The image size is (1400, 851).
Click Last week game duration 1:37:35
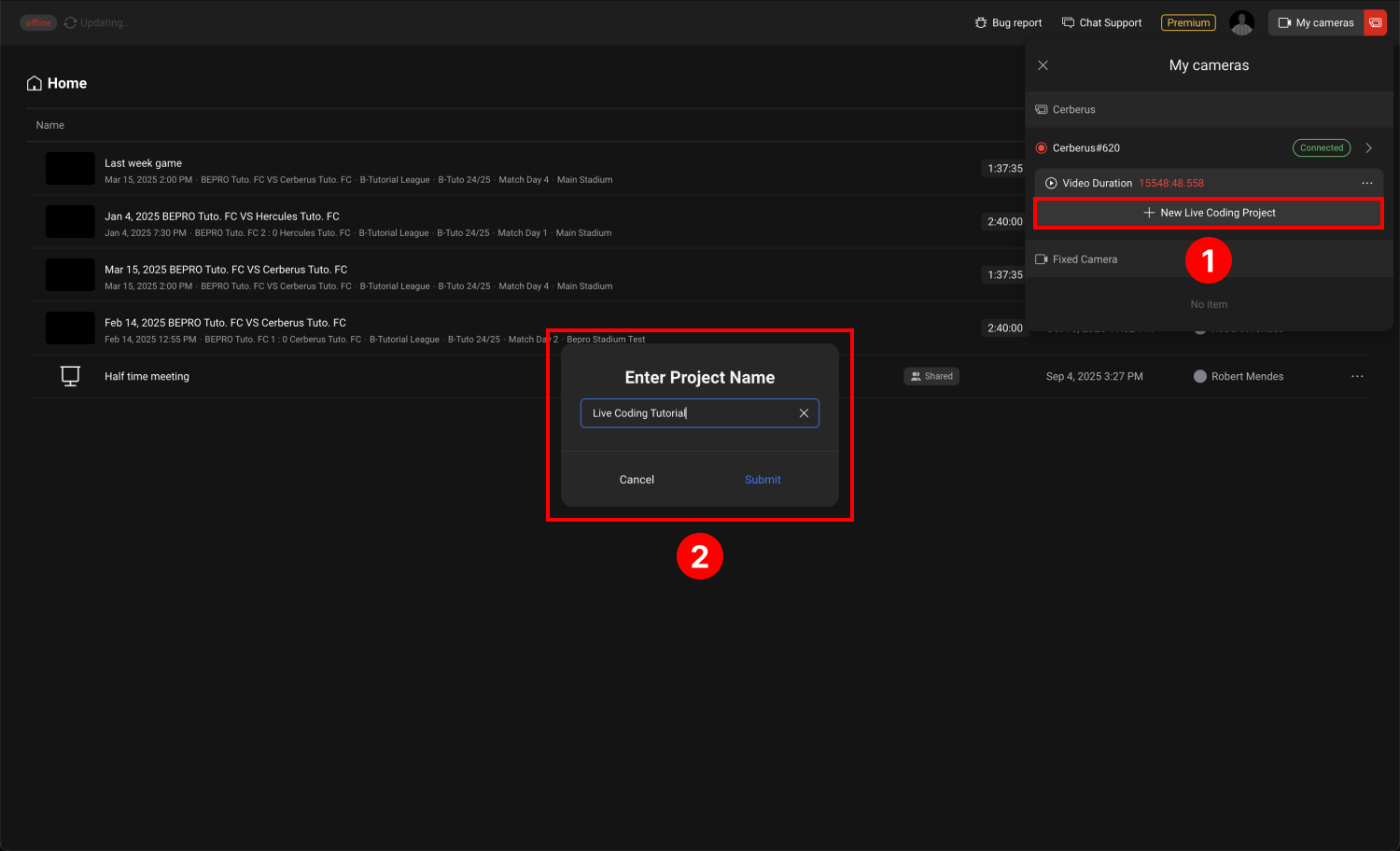[1005, 169]
